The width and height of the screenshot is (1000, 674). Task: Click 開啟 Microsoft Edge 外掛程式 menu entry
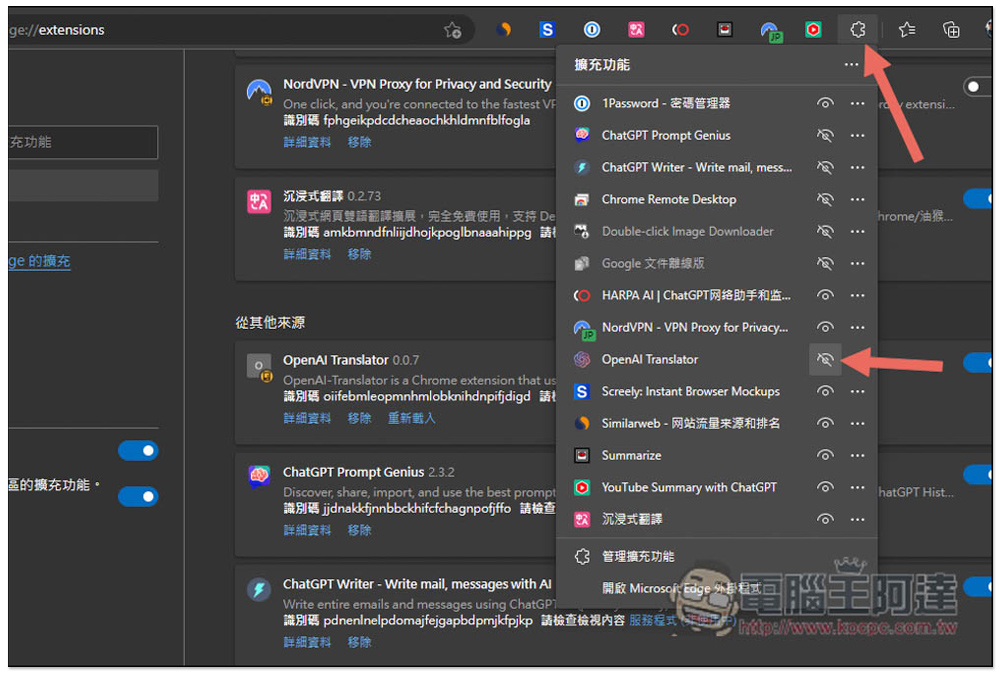[x=681, y=588]
